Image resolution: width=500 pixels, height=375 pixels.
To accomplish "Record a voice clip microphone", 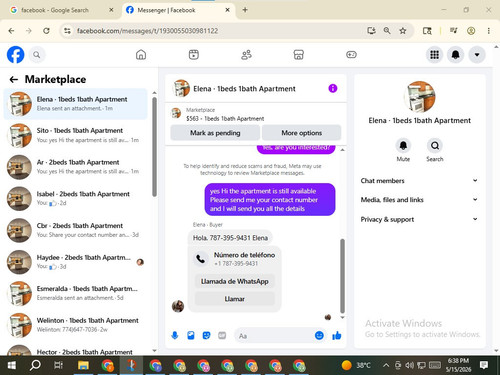I will click(175, 335).
